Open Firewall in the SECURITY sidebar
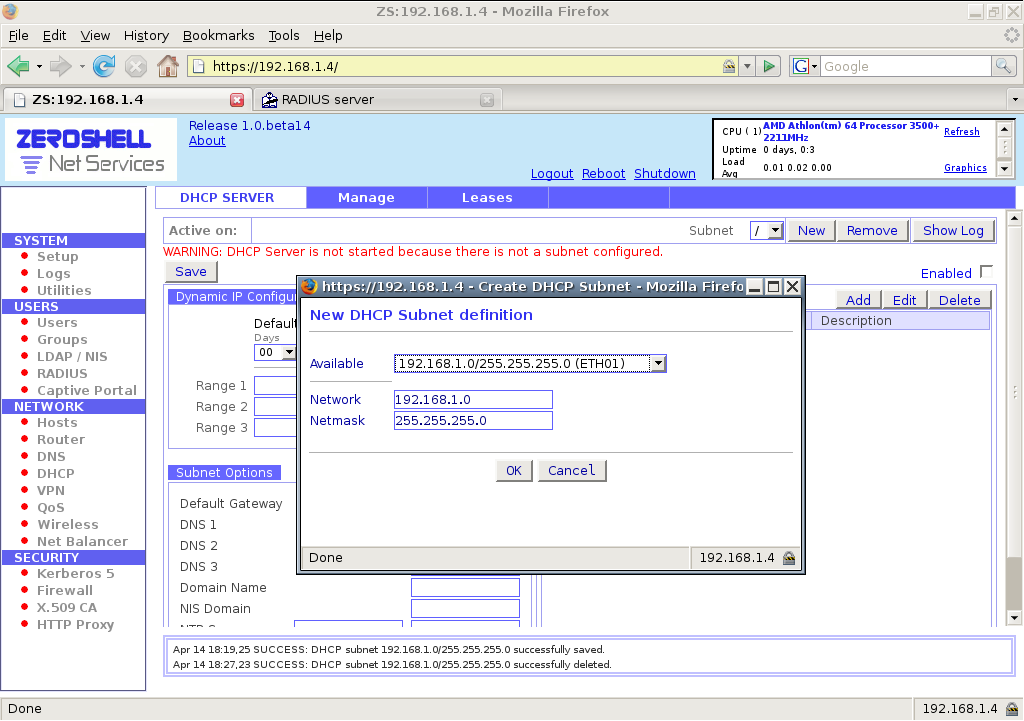The image size is (1024, 721). [65, 590]
